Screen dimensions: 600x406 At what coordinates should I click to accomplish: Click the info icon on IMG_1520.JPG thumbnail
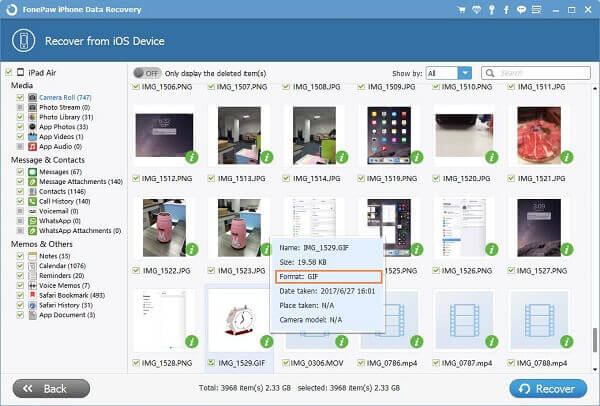coord(492,157)
